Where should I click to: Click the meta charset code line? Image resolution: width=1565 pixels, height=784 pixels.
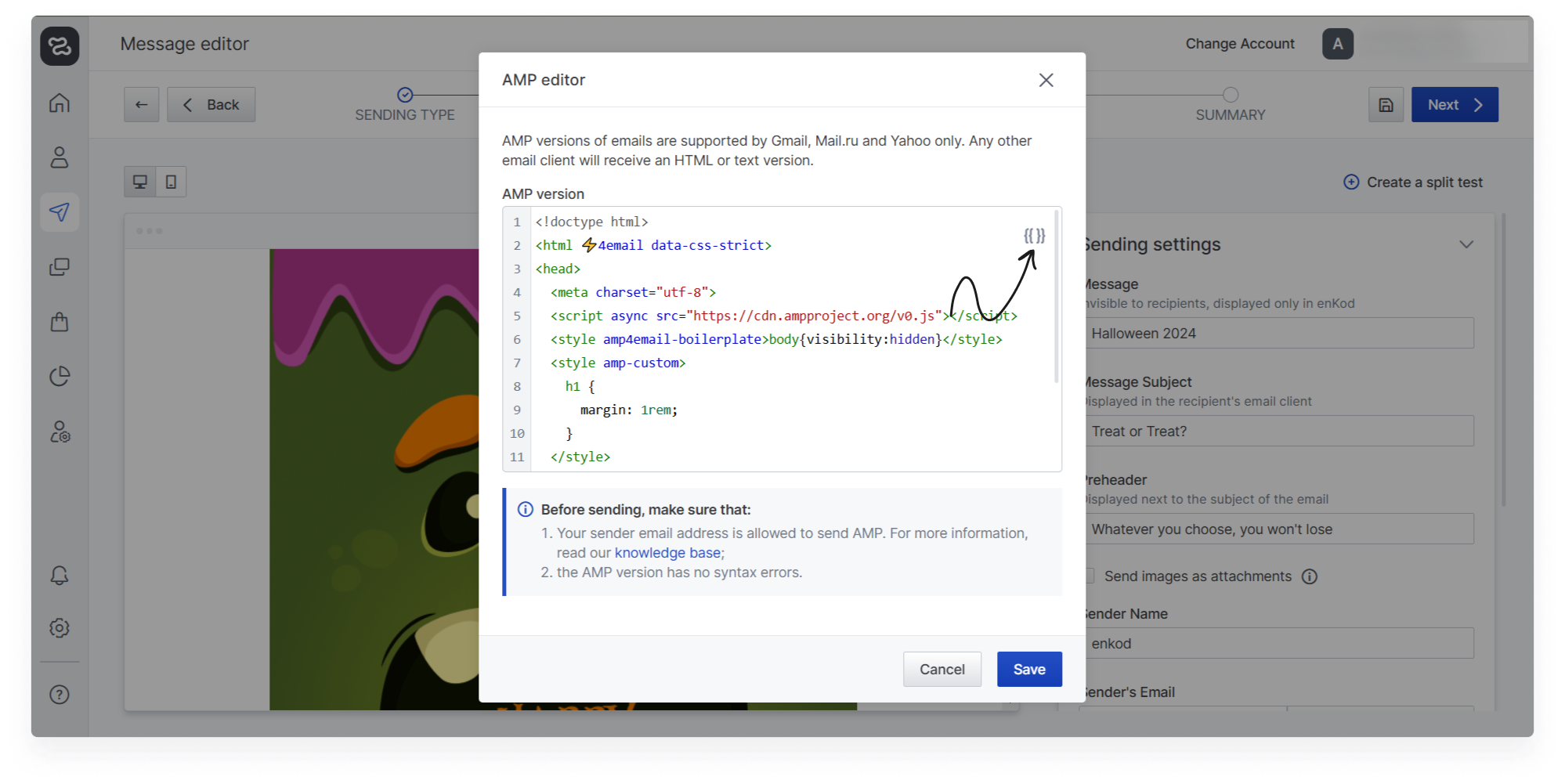(633, 292)
